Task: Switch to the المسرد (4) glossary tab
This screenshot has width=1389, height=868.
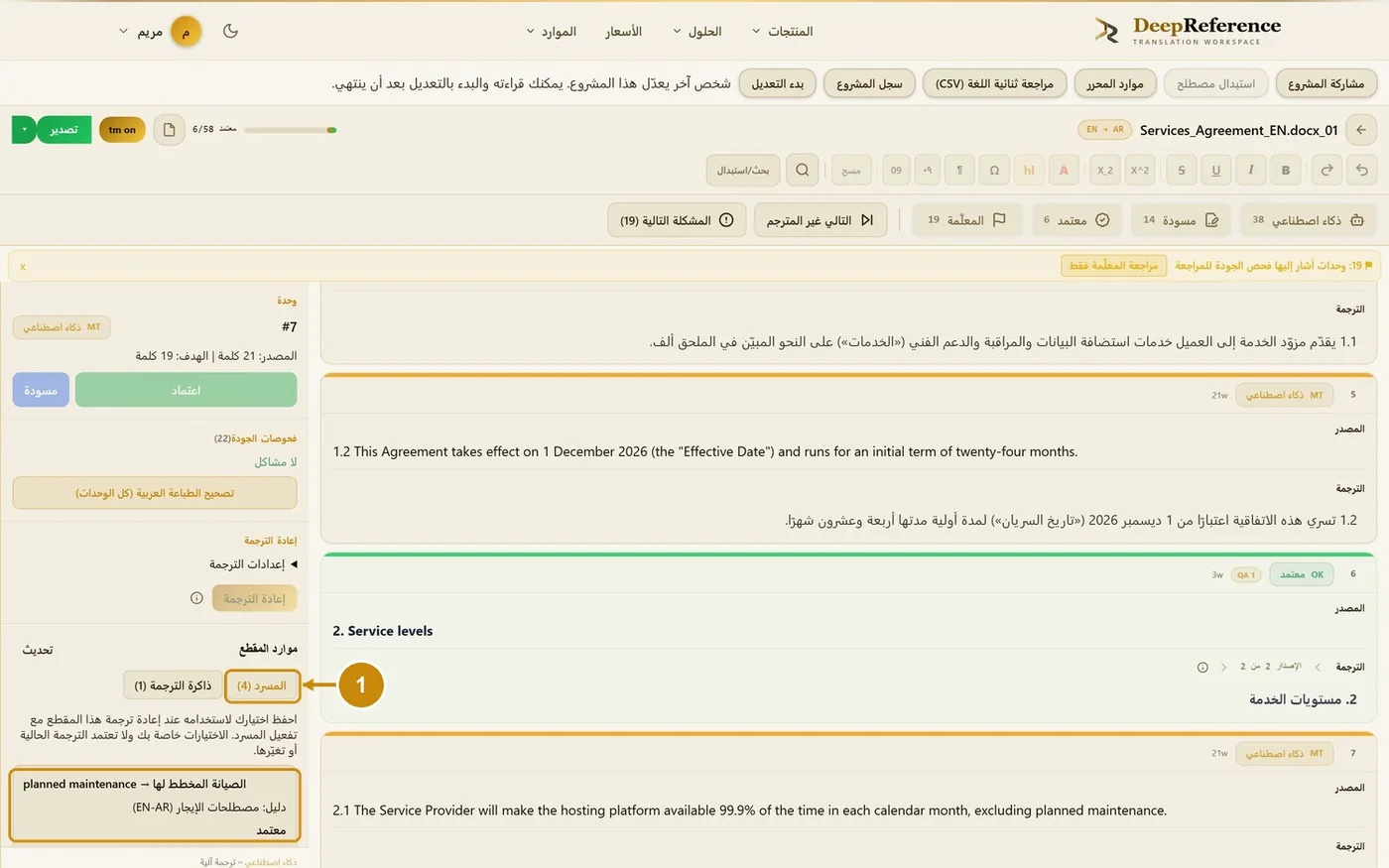Action: (x=262, y=685)
